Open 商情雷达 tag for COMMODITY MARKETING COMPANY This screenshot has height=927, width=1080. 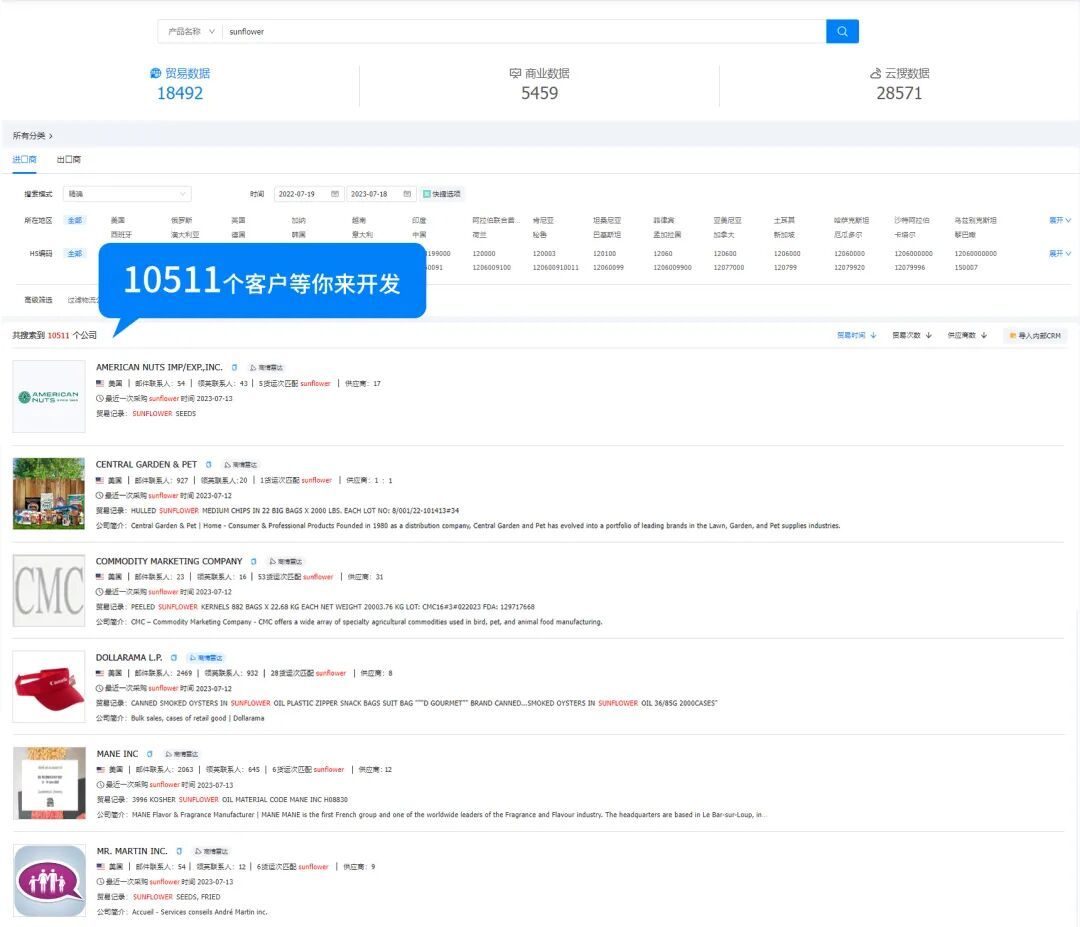pyautogui.click(x=286, y=561)
